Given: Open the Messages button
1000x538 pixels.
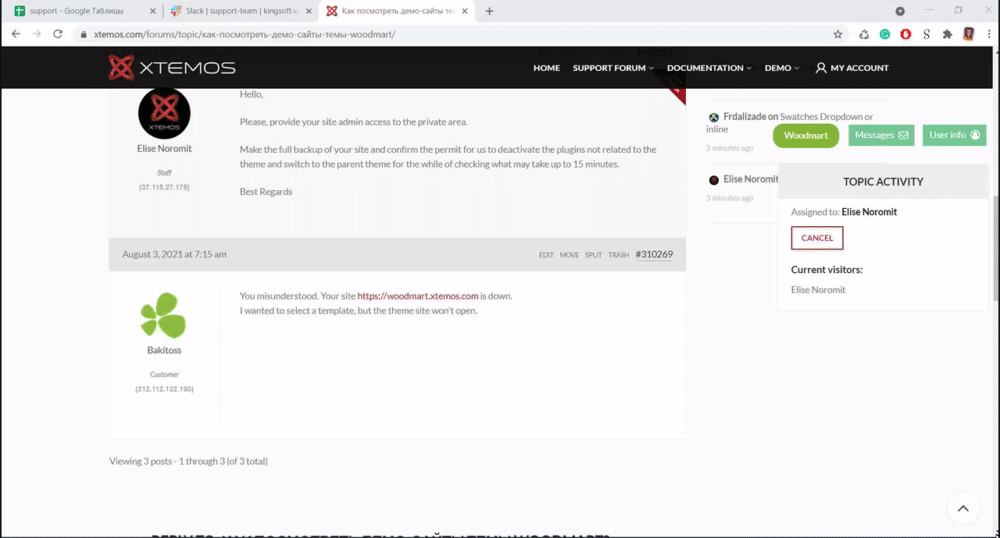Looking at the screenshot, I should tap(881, 135).
